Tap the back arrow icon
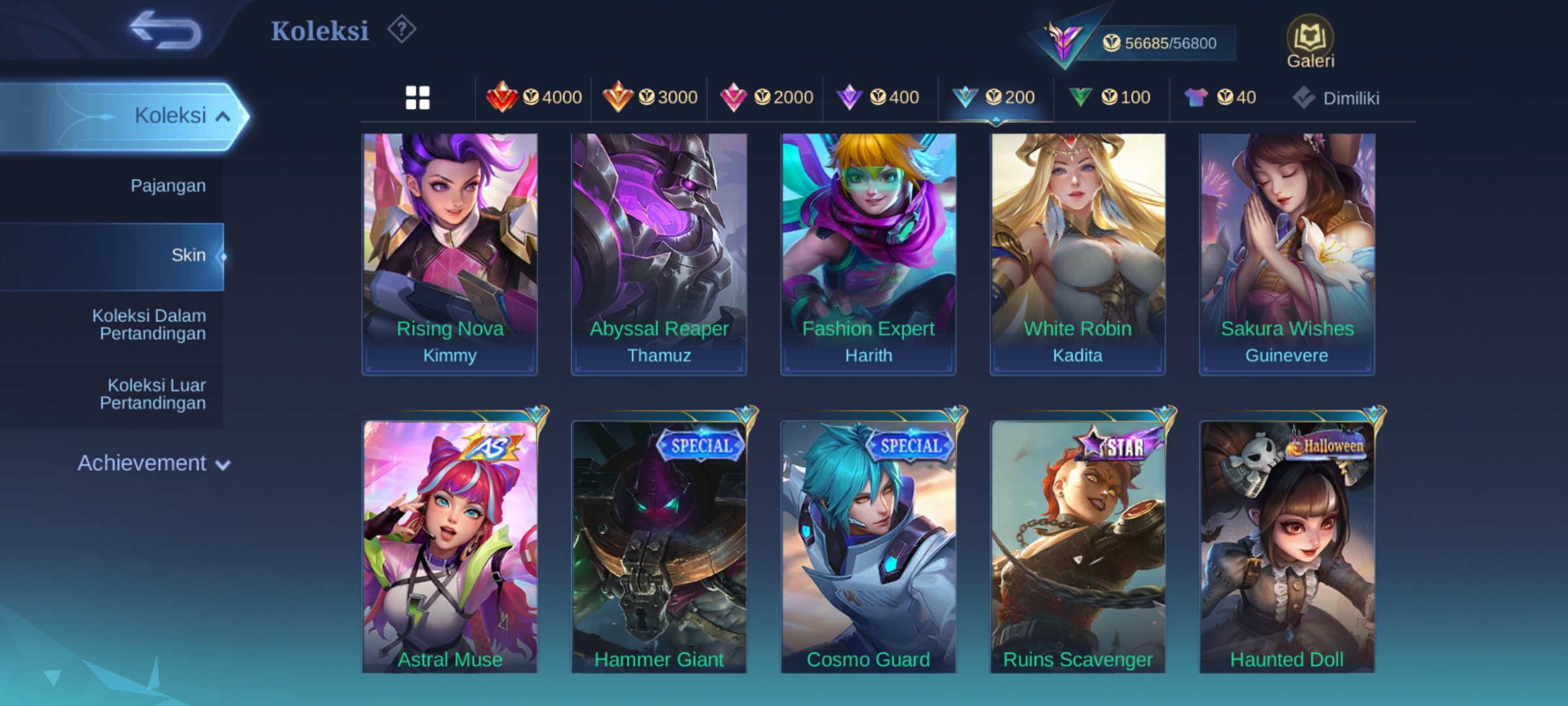The width and height of the screenshot is (1568, 706). coord(165,30)
